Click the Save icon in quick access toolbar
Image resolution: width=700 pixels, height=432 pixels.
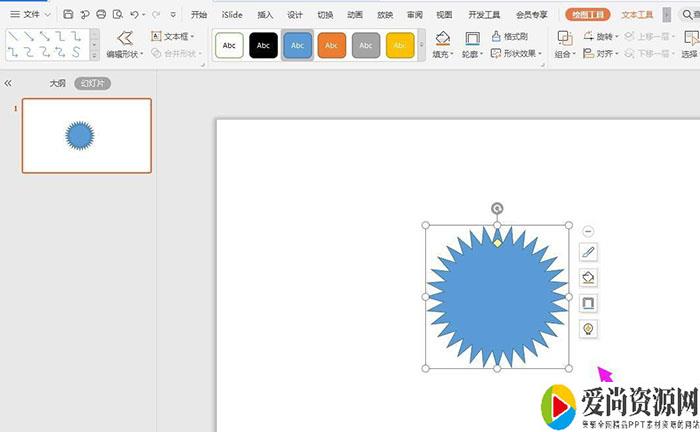tap(67, 15)
